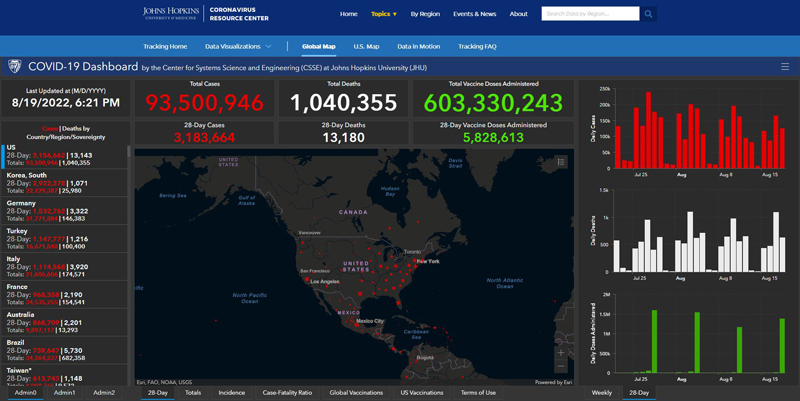Zoom in on the map
Viewport: 800px width, 401px height.
point(560,353)
